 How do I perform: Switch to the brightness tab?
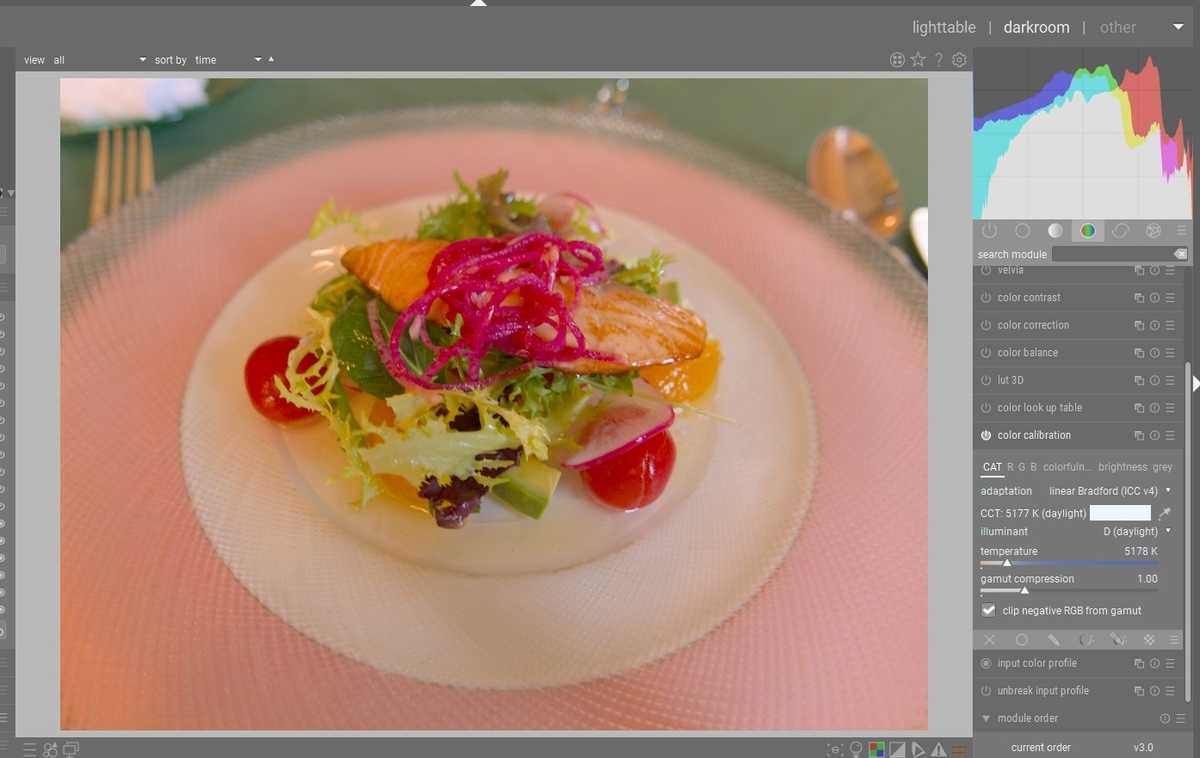click(1123, 467)
